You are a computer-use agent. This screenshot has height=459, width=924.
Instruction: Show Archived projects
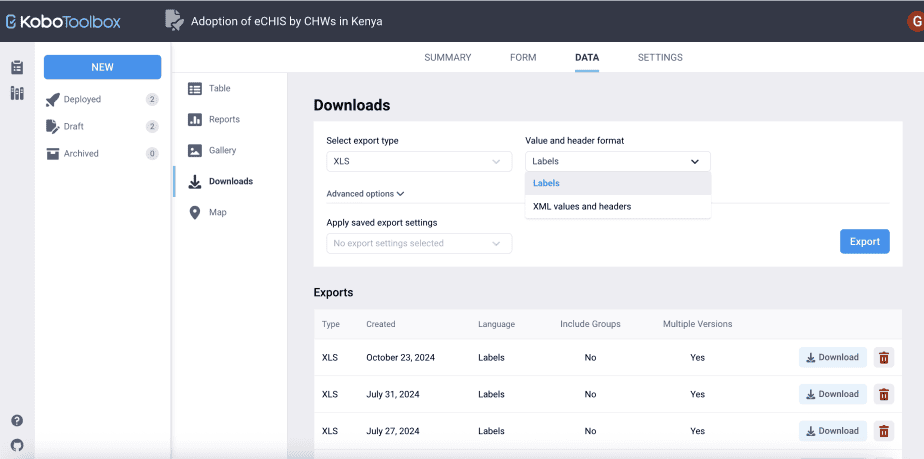coord(81,153)
